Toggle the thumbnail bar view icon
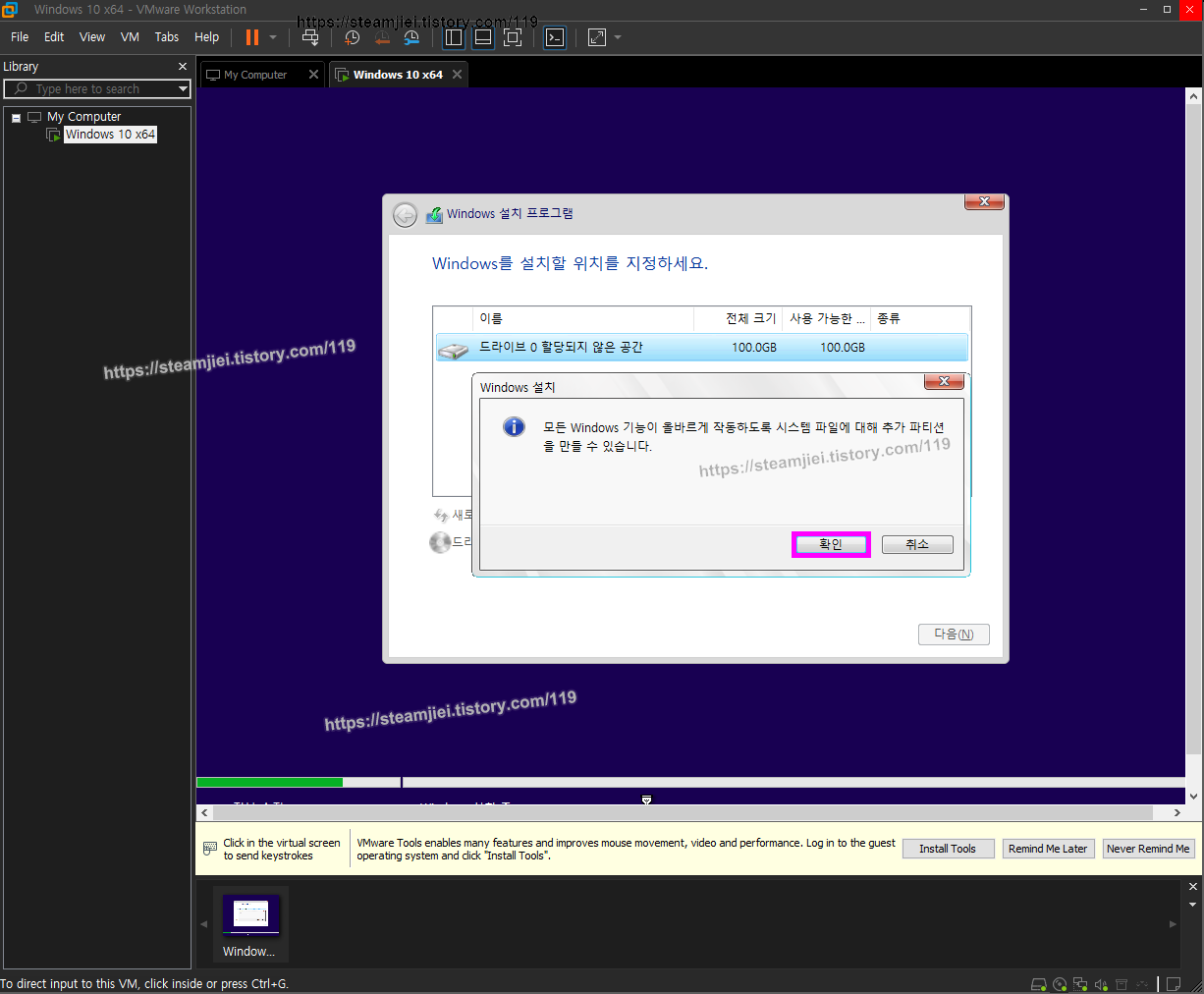 point(483,37)
